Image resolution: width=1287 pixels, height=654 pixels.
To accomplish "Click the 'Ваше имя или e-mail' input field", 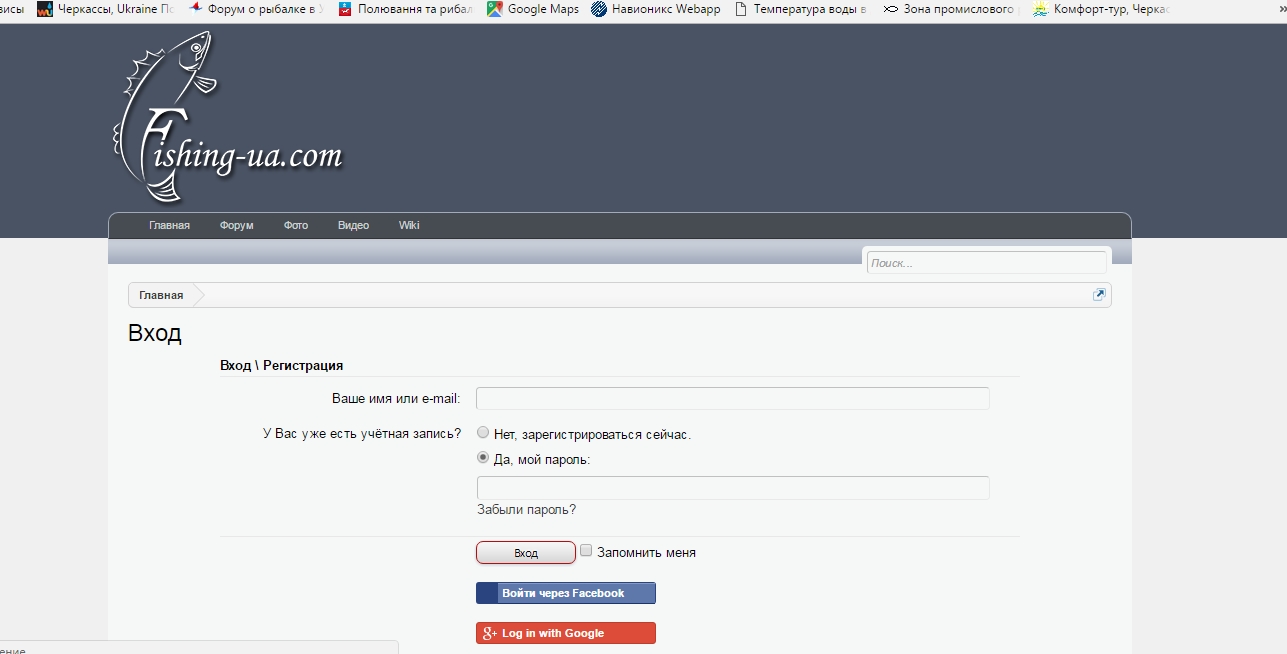I will point(732,399).
